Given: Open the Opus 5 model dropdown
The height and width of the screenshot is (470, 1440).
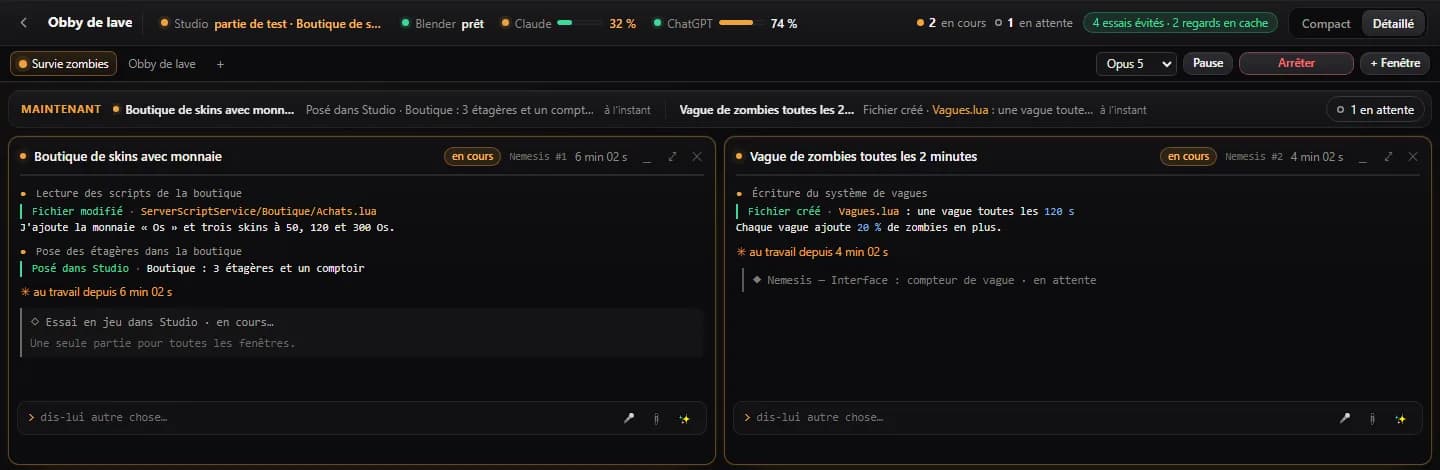Looking at the screenshot, I should (x=1136, y=63).
